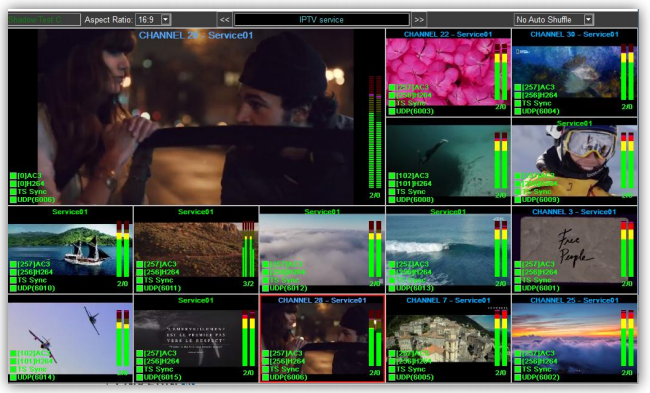Click the UDP(6012) label text
This screenshot has width=650, height=393.
[289, 288]
